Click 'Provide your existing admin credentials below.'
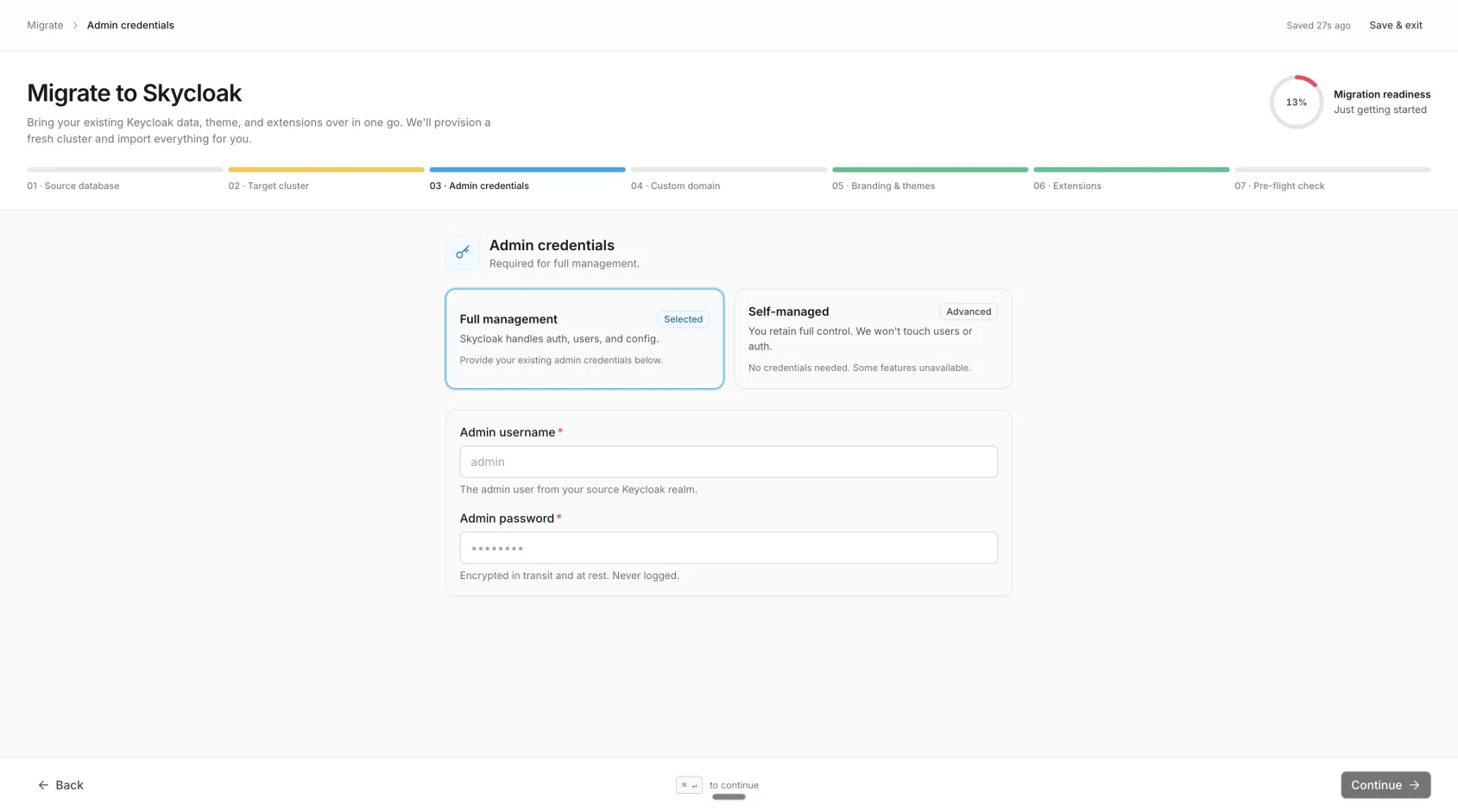The height and width of the screenshot is (812, 1458). coord(561,361)
